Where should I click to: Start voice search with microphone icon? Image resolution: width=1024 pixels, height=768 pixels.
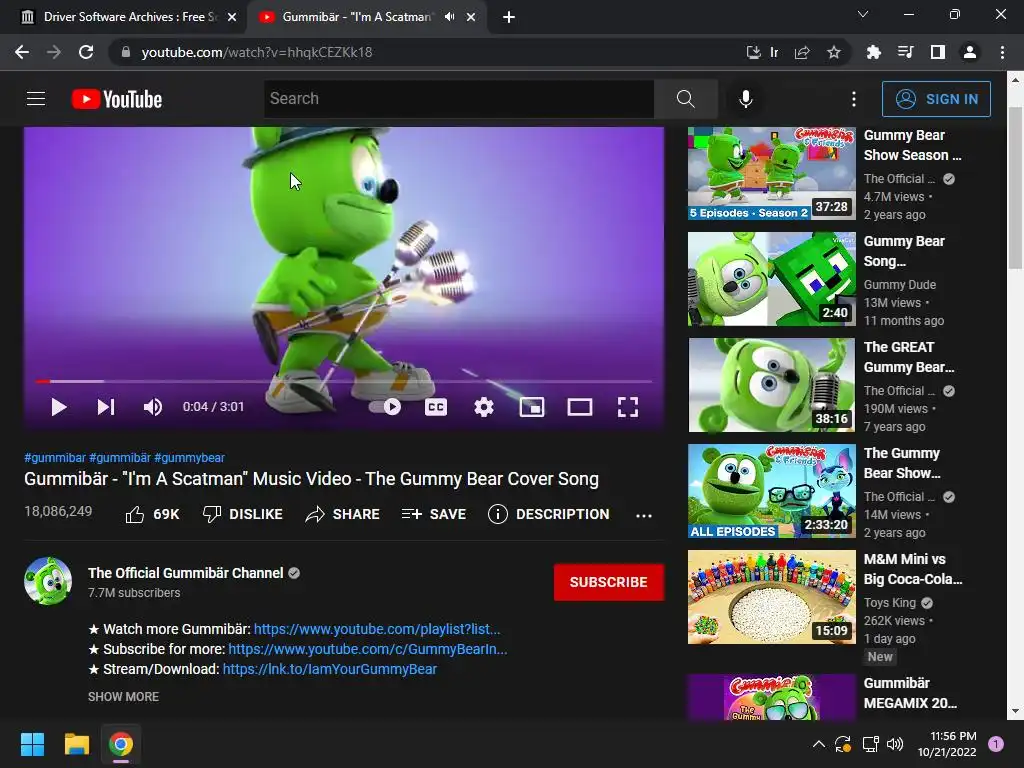pos(746,99)
